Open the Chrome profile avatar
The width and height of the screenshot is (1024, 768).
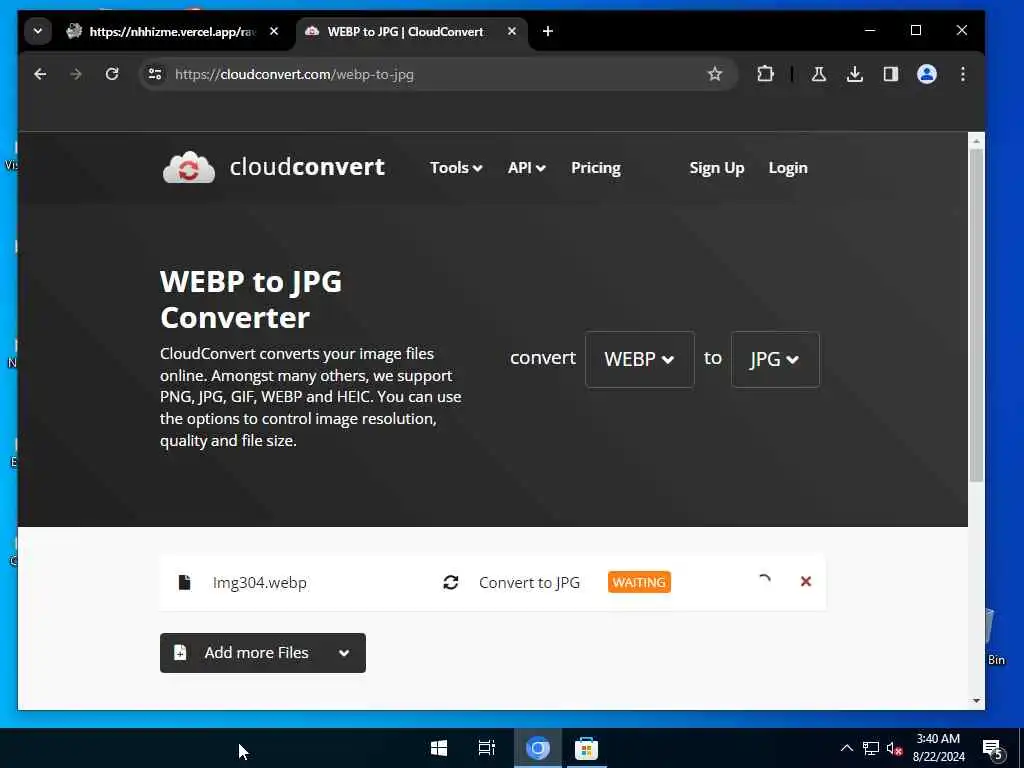[927, 74]
